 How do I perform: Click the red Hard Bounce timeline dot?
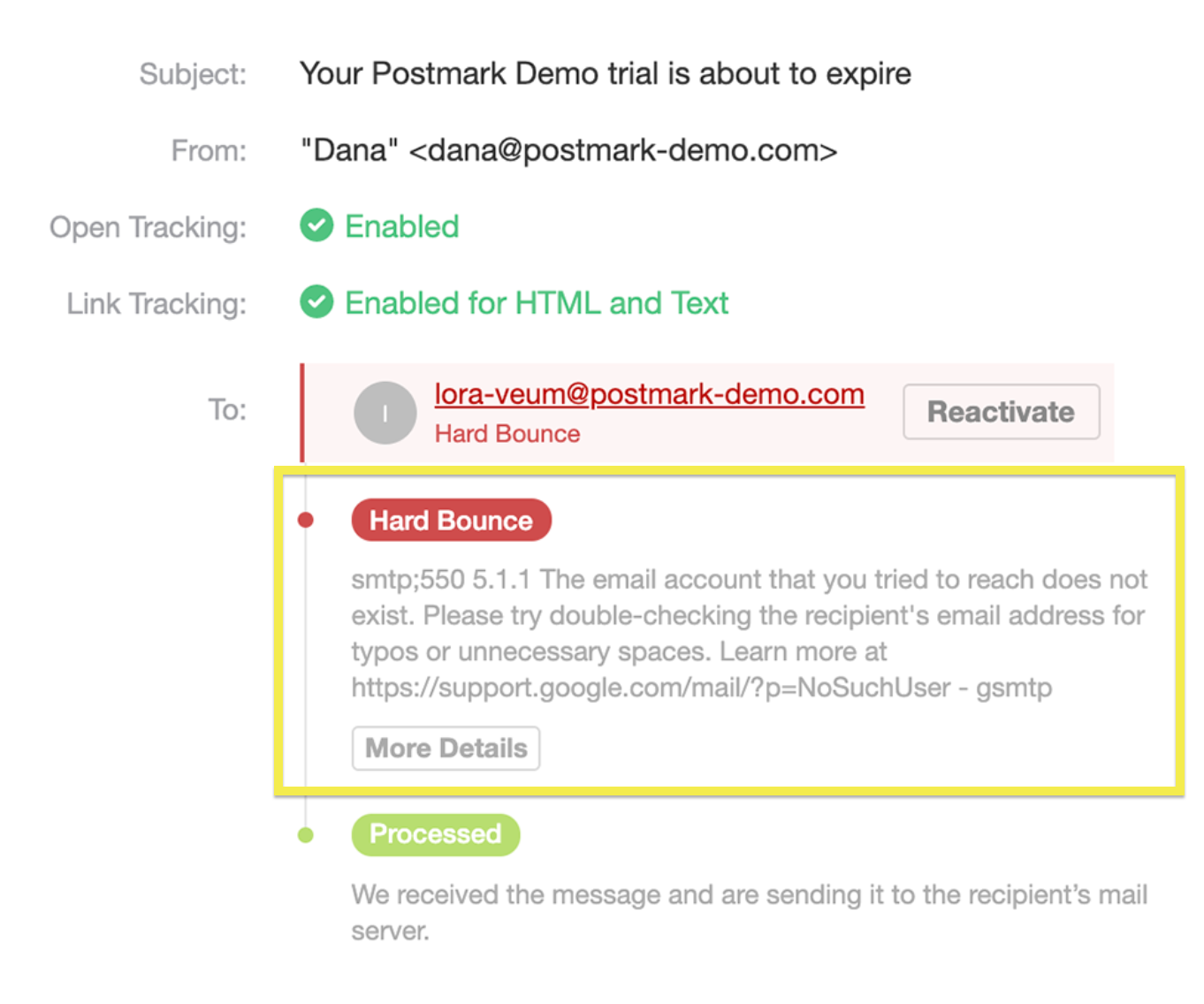(306, 520)
